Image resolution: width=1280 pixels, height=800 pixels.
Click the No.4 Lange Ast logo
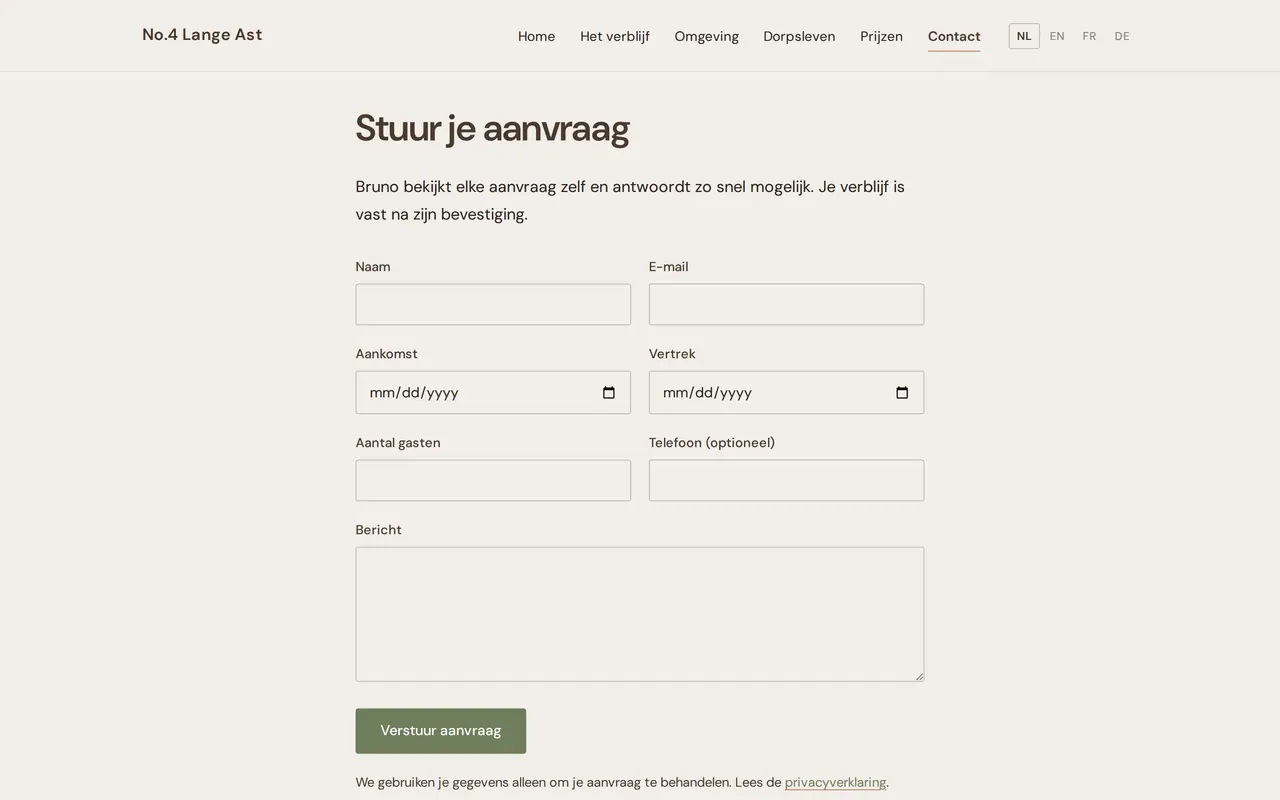pyautogui.click(x=202, y=35)
